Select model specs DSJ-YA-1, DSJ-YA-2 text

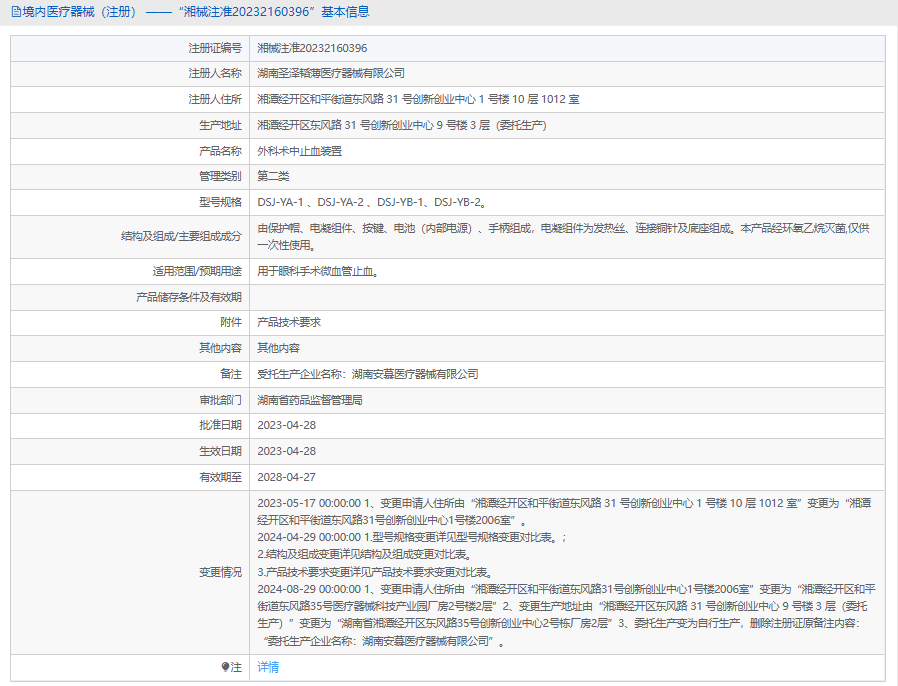(x=372, y=202)
